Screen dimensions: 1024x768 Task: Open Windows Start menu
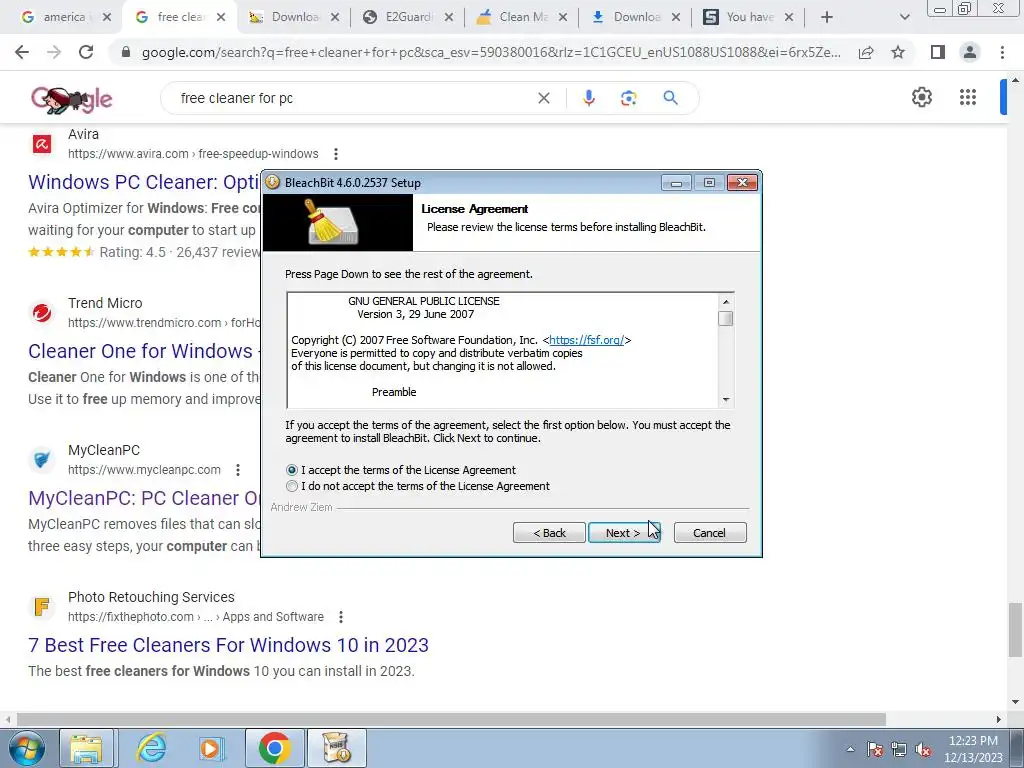coord(26,748)
